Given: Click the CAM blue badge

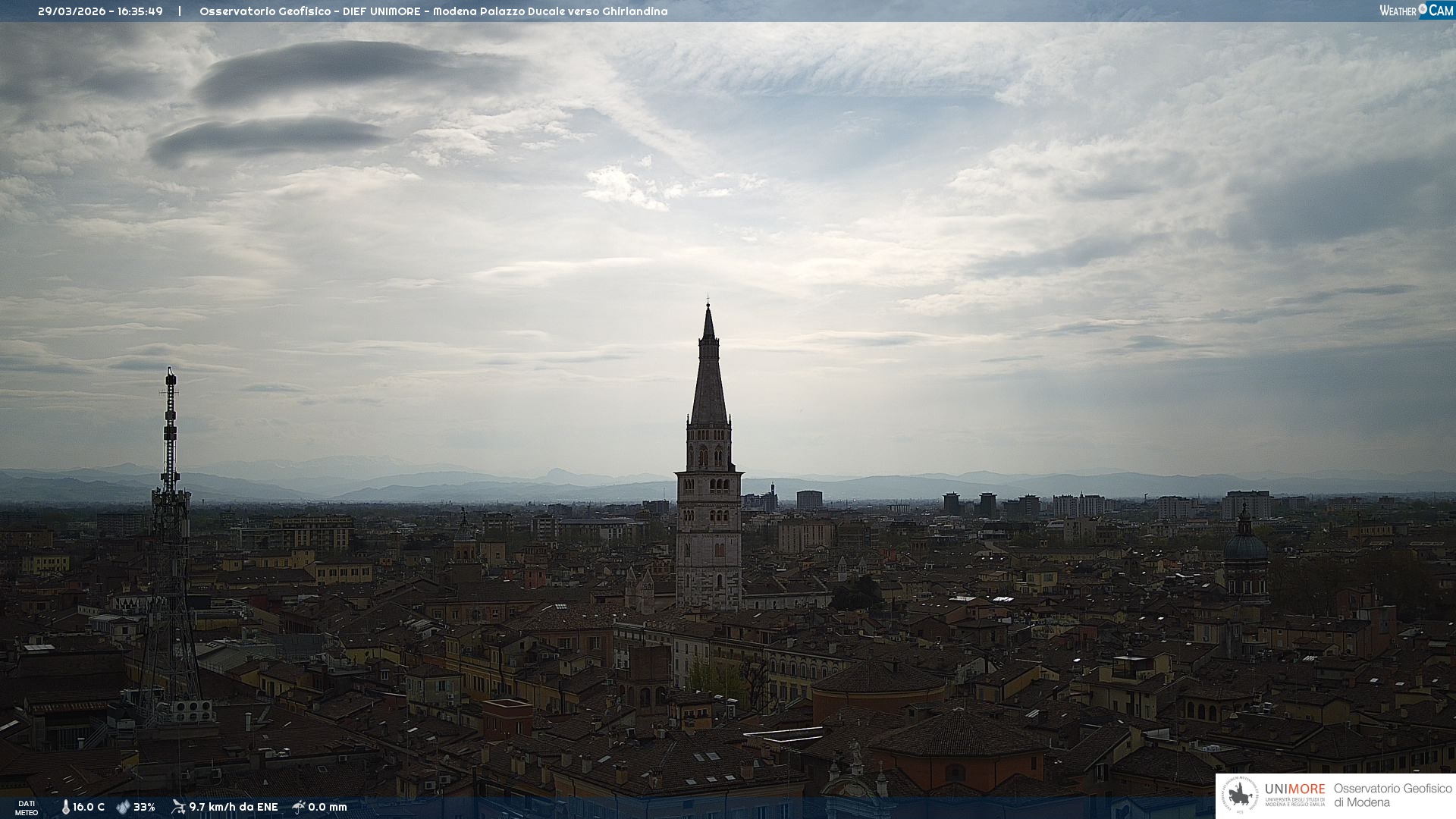Looking at the screenshot, I should pyautogui.click(x=1440, y=11).
